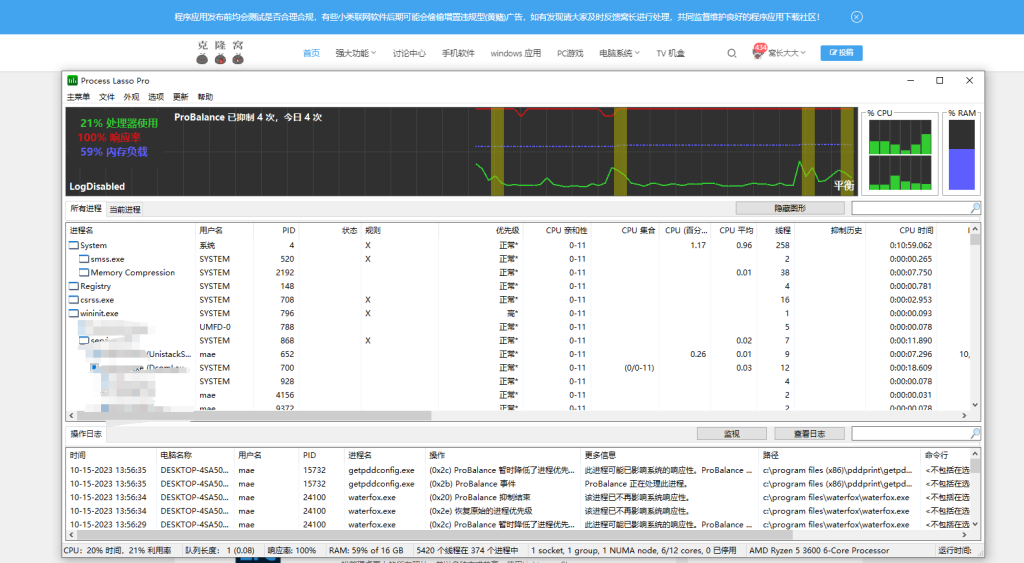Open the 手机软件 link

coord(458,54)
